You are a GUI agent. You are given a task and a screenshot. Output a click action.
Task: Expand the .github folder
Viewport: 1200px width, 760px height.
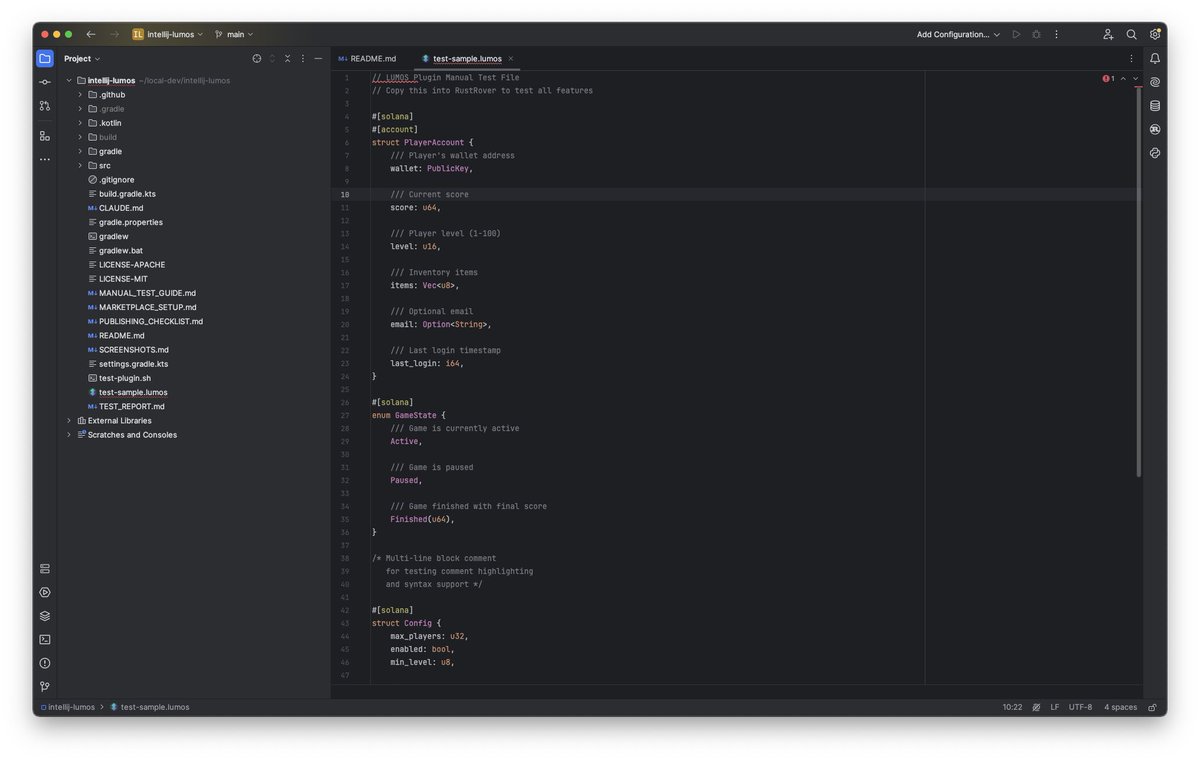click(x=80, y=95)
